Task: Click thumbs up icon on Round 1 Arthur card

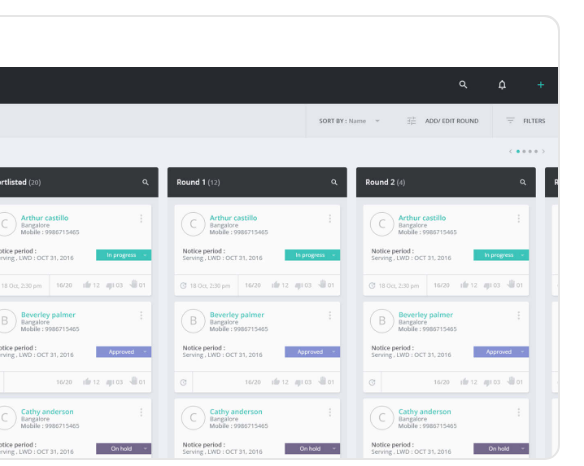Action: point(276,285)
